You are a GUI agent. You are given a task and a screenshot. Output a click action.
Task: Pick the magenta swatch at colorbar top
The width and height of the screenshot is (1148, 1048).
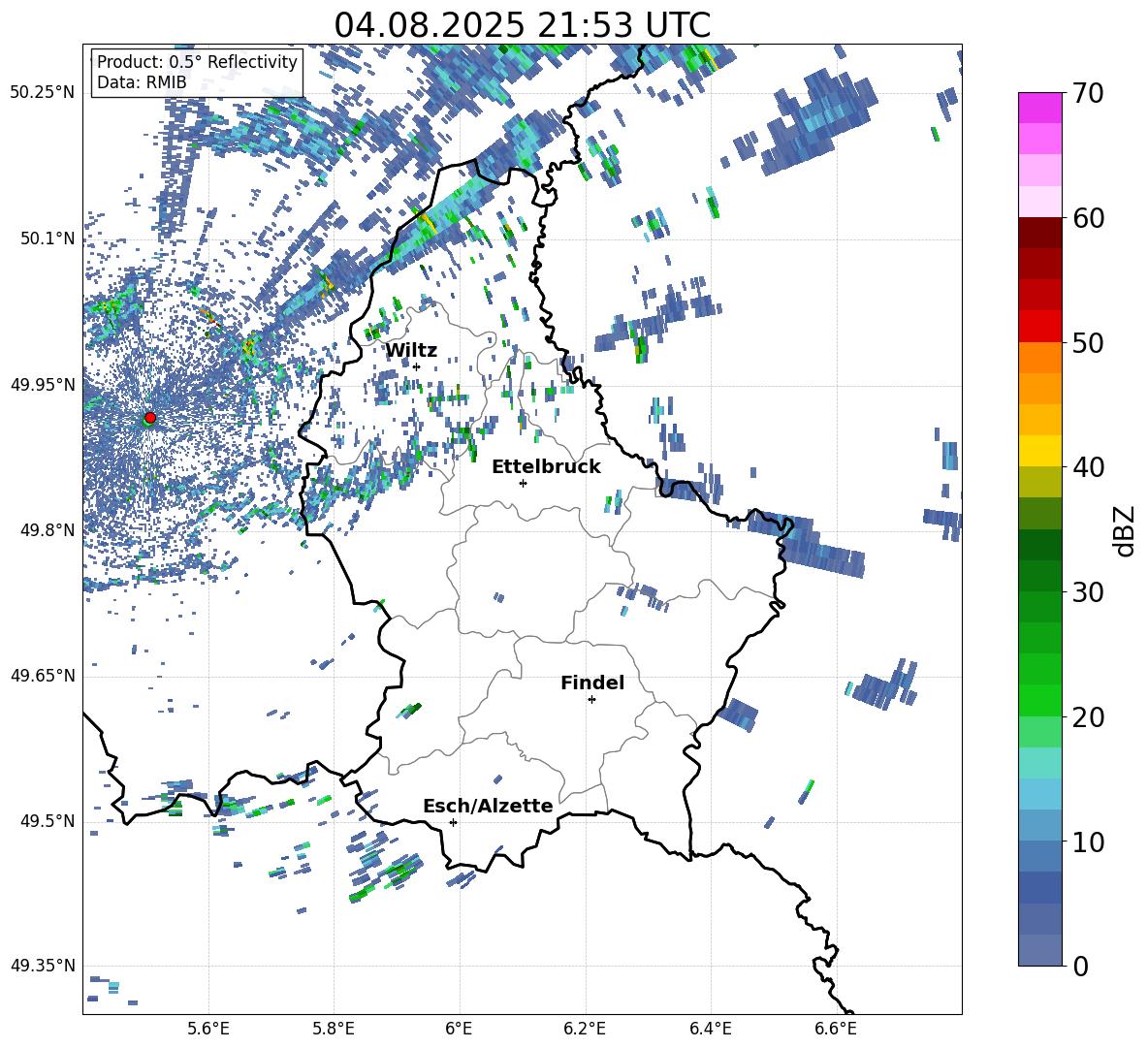tap(1039, 108)
